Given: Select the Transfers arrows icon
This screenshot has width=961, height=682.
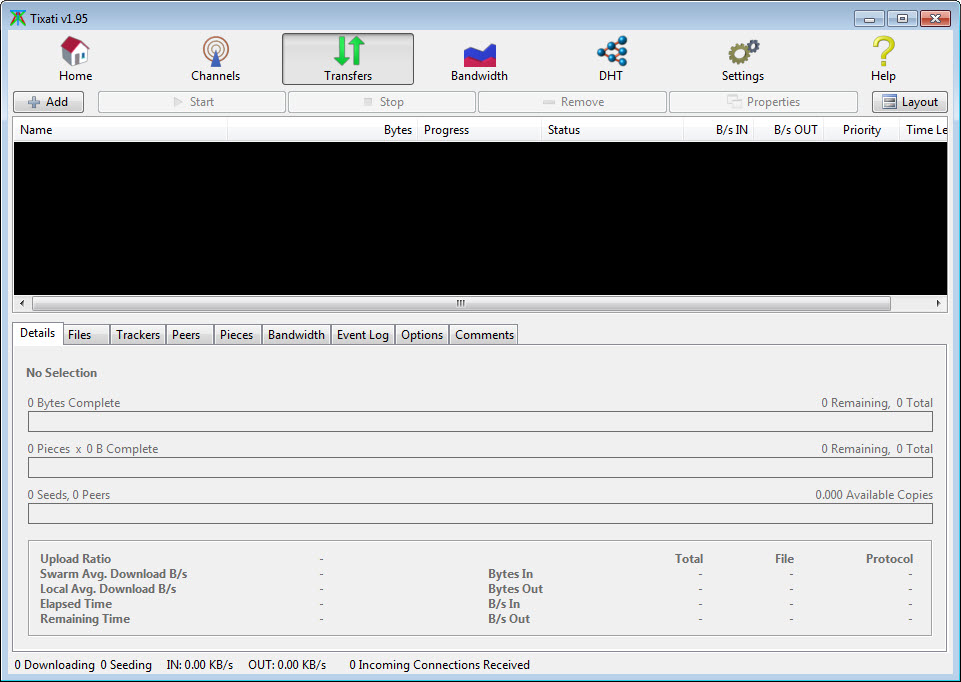Looking at the screenshot, I should coord(348,52).
